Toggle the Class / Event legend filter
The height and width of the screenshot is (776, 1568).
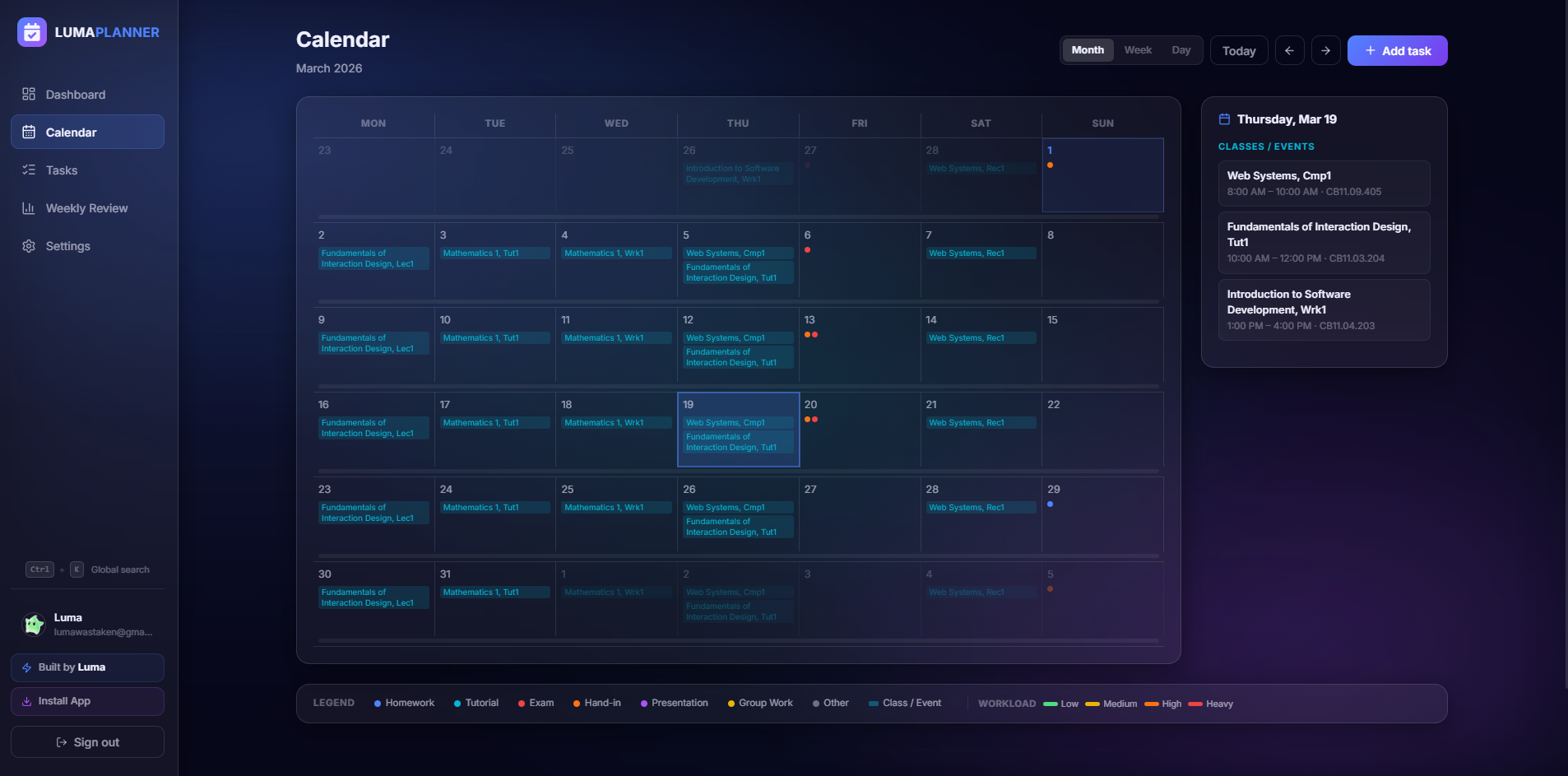click(903, 703)
